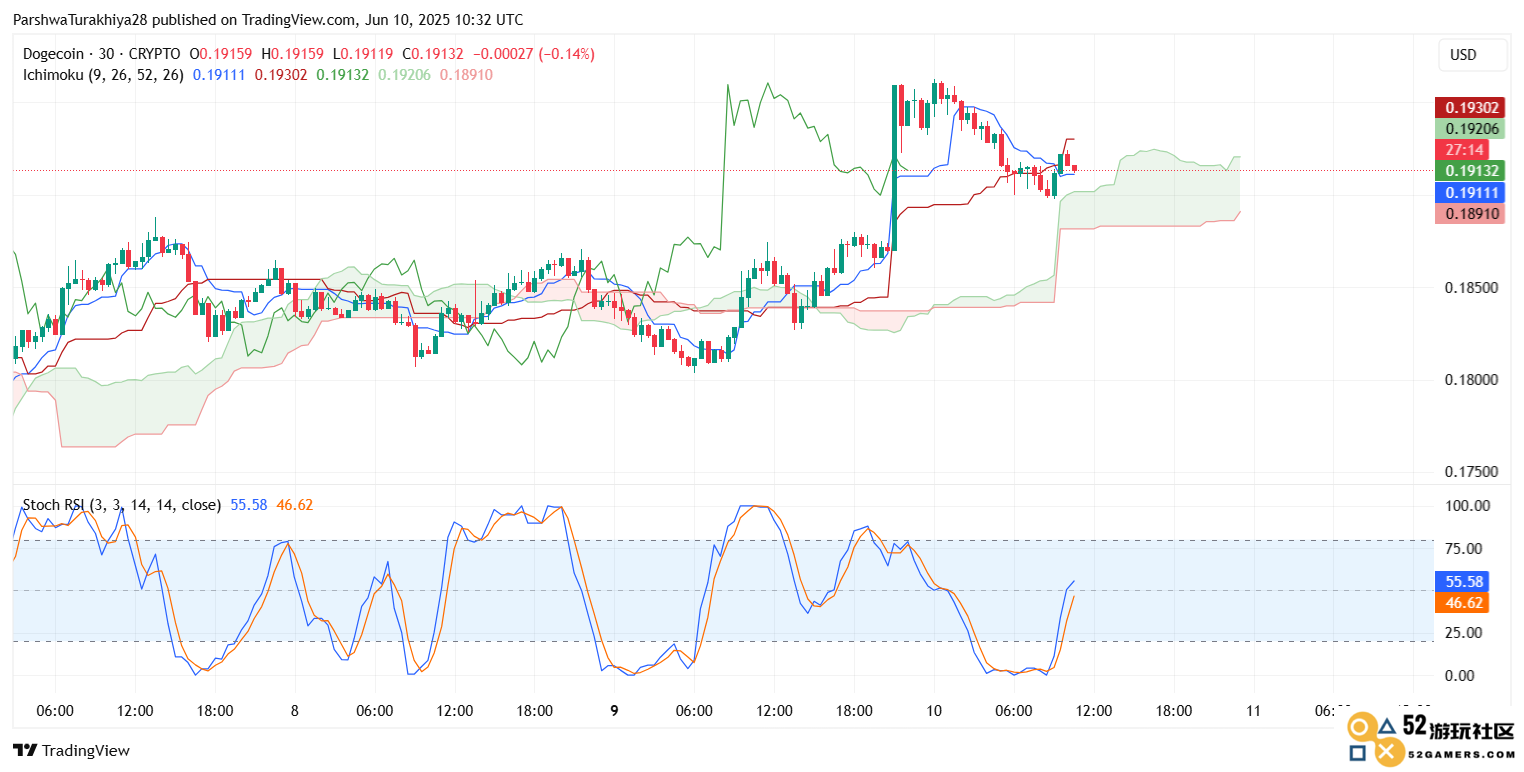Image resolution: width=1524 pixels, height=772 pixels.
Task: Click the 25.00 Stoch RSI axis label
Action: [1466, 632]
